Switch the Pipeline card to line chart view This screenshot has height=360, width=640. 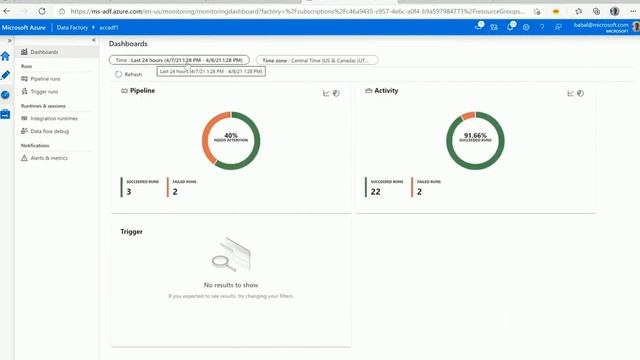(326, 93)
